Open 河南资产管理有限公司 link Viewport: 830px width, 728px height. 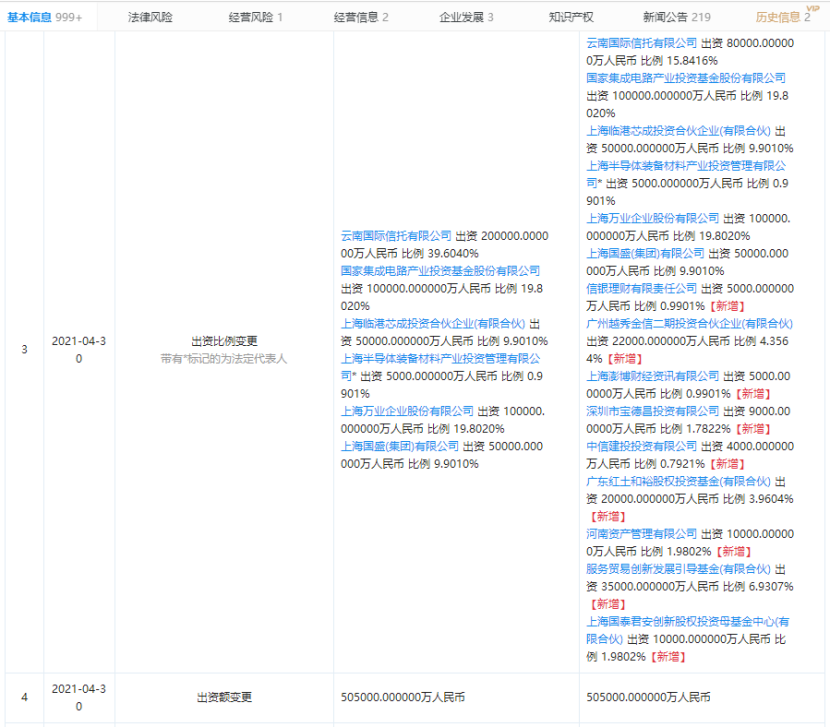642,534
